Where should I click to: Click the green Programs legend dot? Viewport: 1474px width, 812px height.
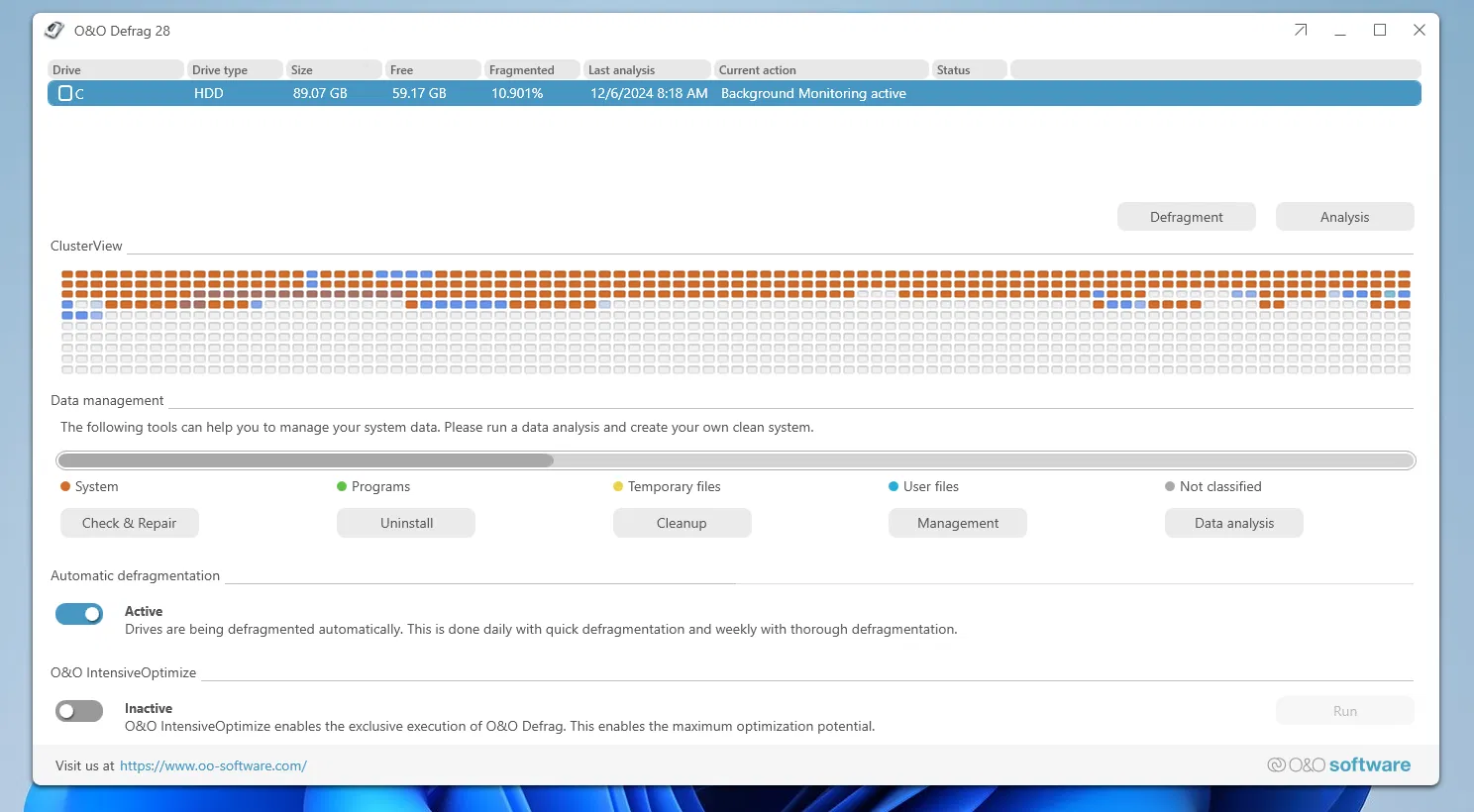342,486
